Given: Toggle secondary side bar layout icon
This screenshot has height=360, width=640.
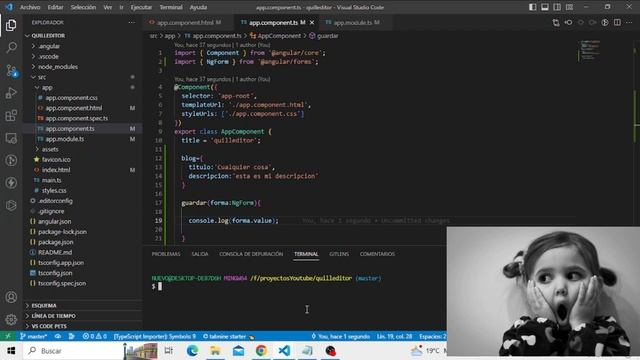Looking at the screenshot, I should tap(557, 7).
